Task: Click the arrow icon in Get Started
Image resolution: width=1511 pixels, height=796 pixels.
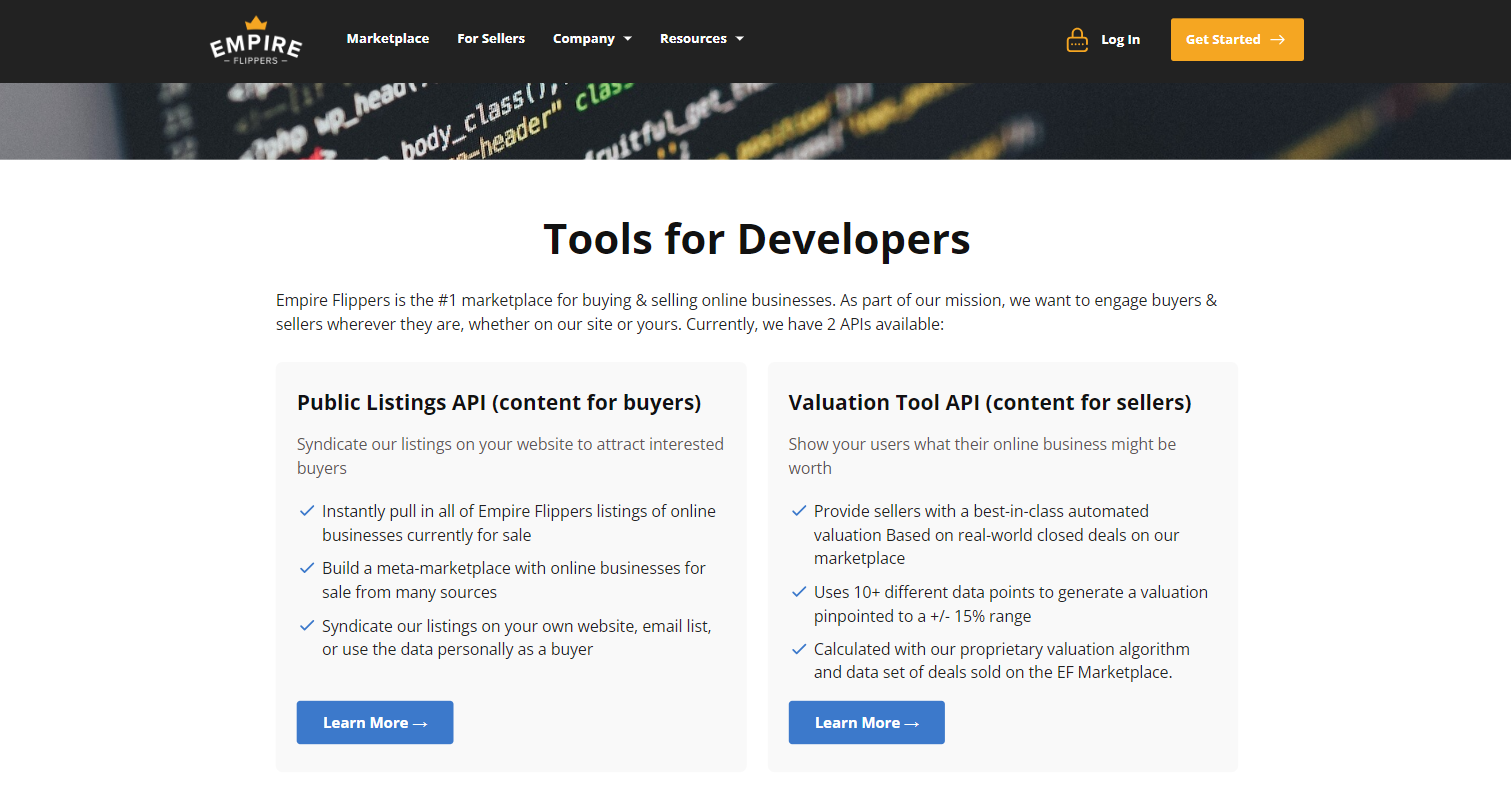Action: tap(1277, 40)
